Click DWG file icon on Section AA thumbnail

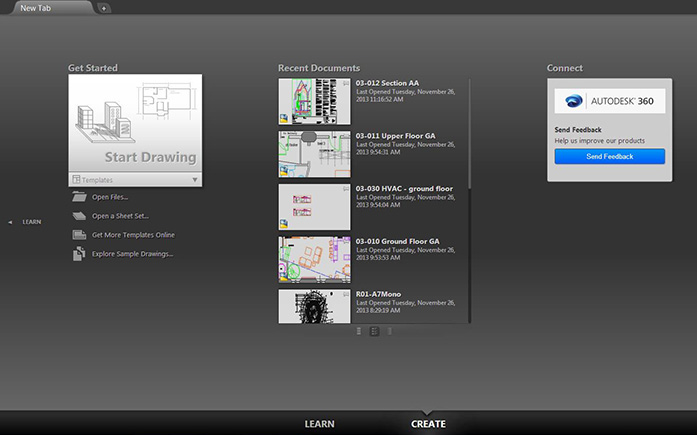point(284,118)
